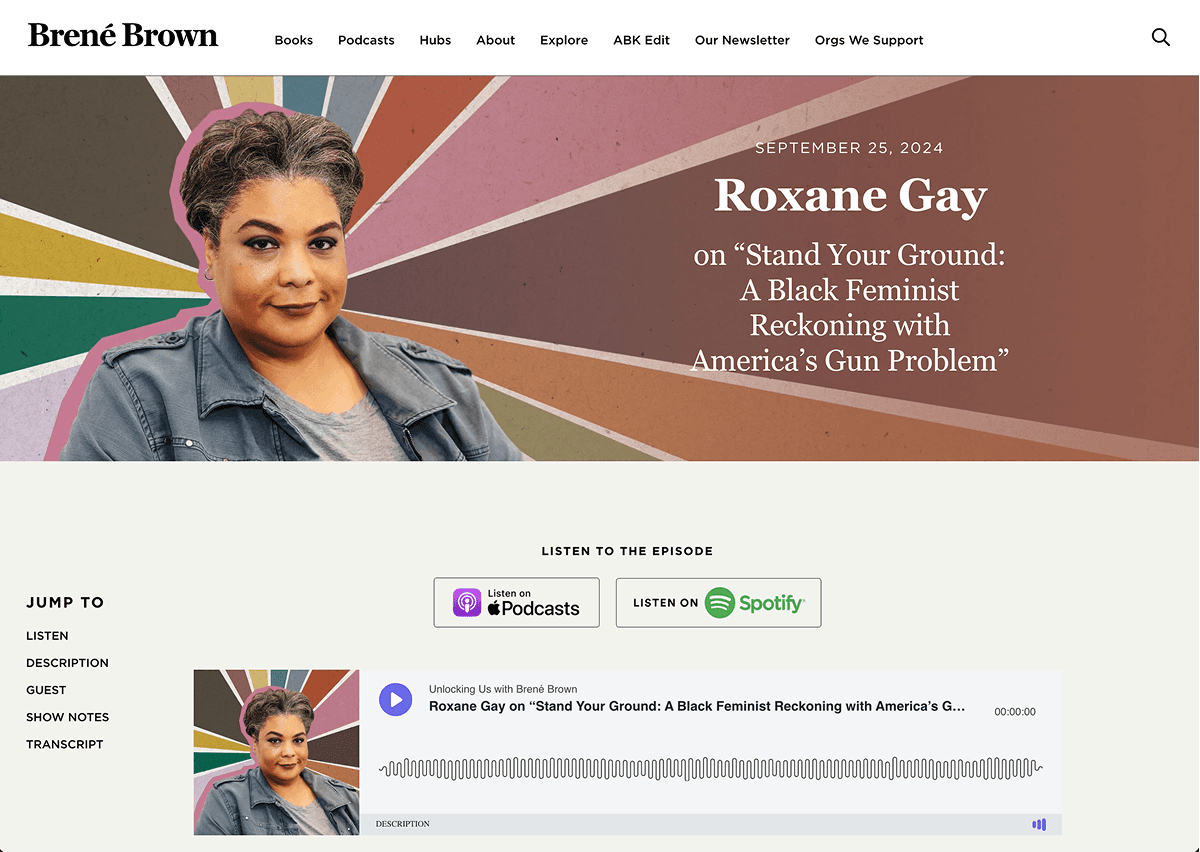The image size is (1200, 852).
Task: Open Listen on Spotify button
Action: 718,603
